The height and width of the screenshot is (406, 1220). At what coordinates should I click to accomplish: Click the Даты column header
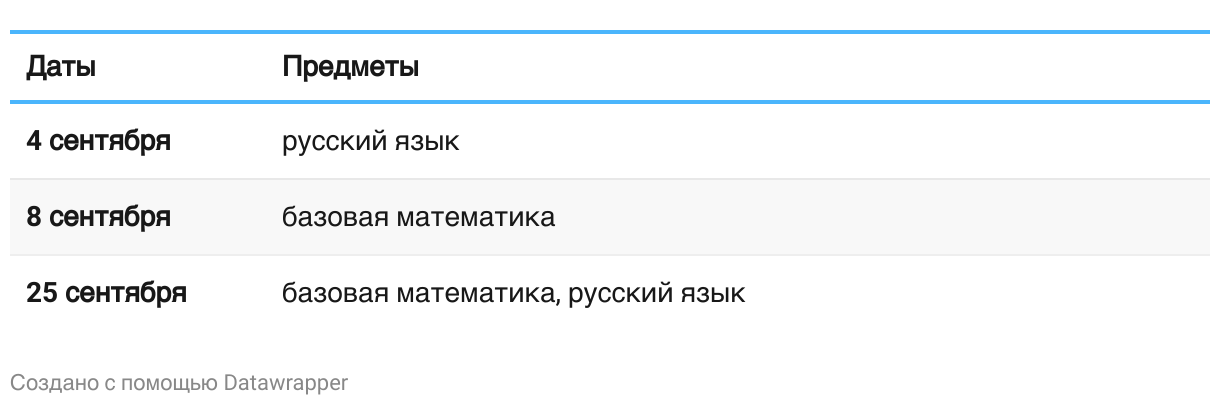[61, 68]
